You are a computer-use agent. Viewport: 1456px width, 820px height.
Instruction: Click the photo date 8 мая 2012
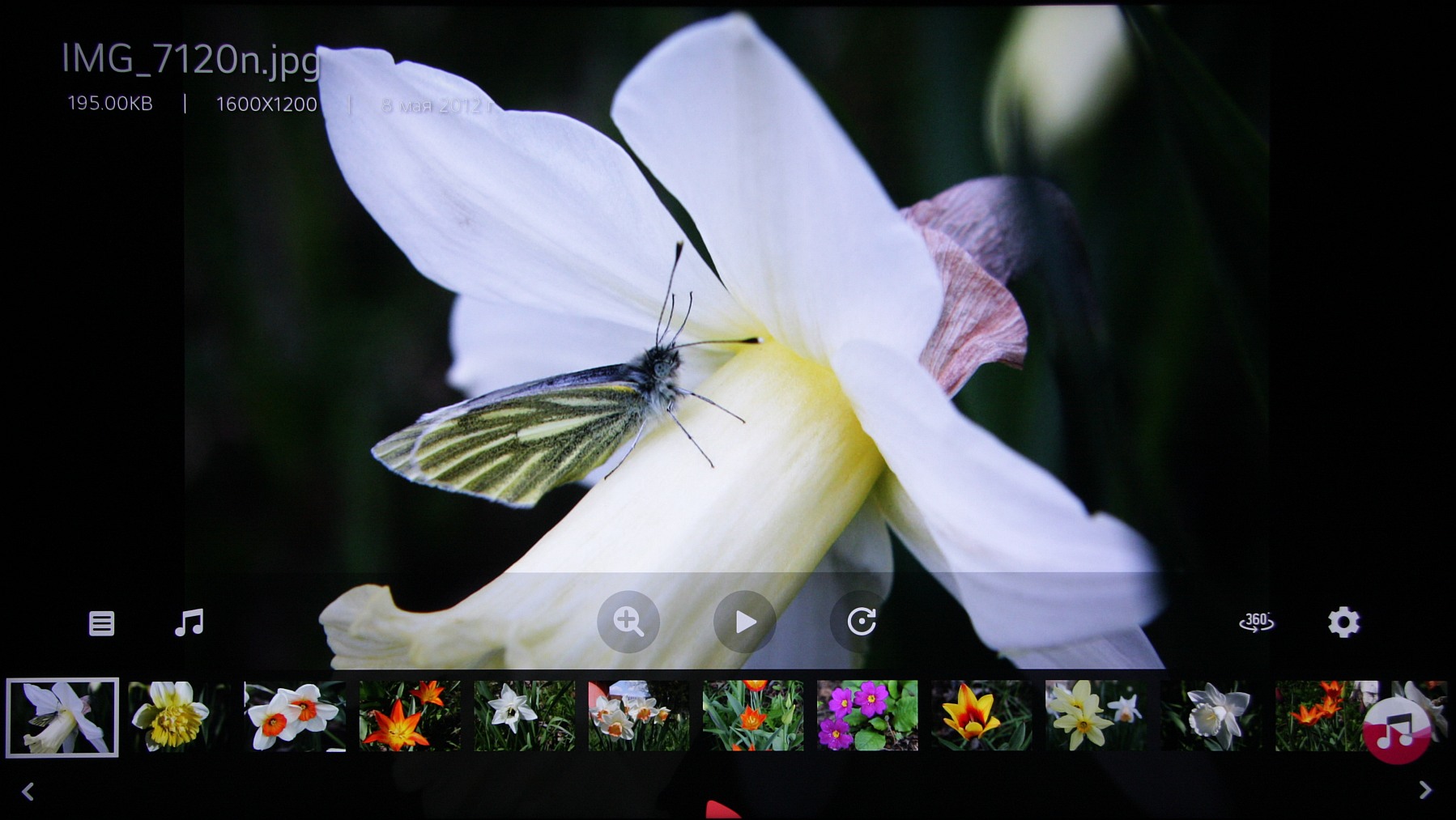pos(438,106)
